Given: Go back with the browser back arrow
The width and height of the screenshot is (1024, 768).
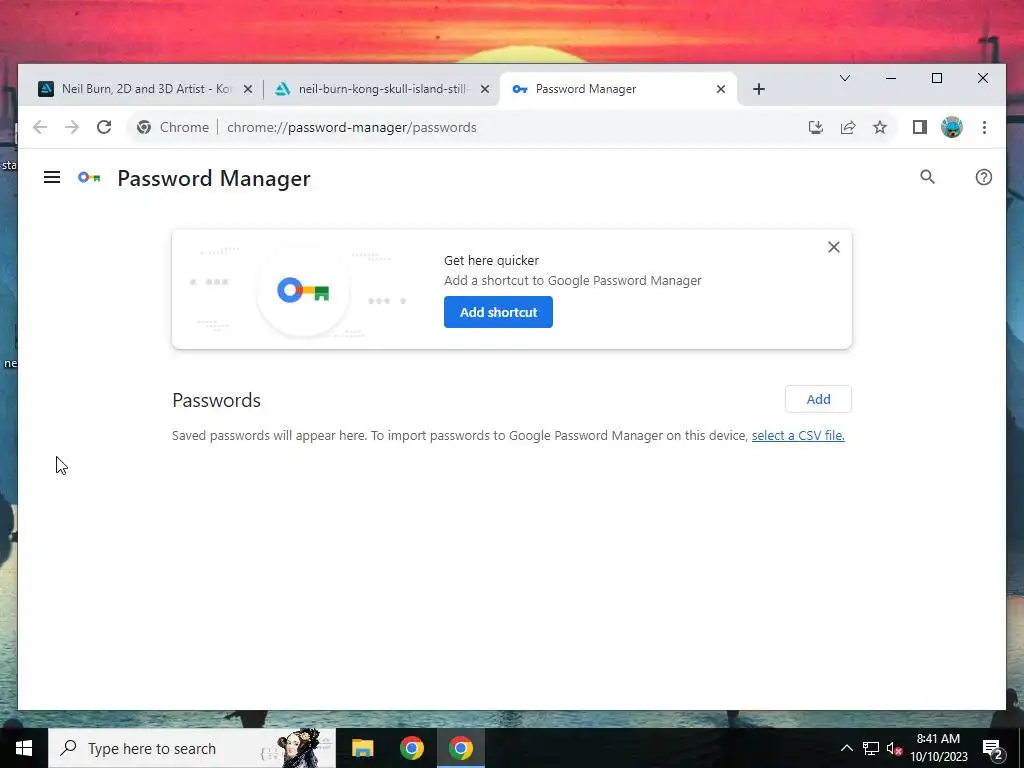Looking at the screenshot, I should [40, 127].
